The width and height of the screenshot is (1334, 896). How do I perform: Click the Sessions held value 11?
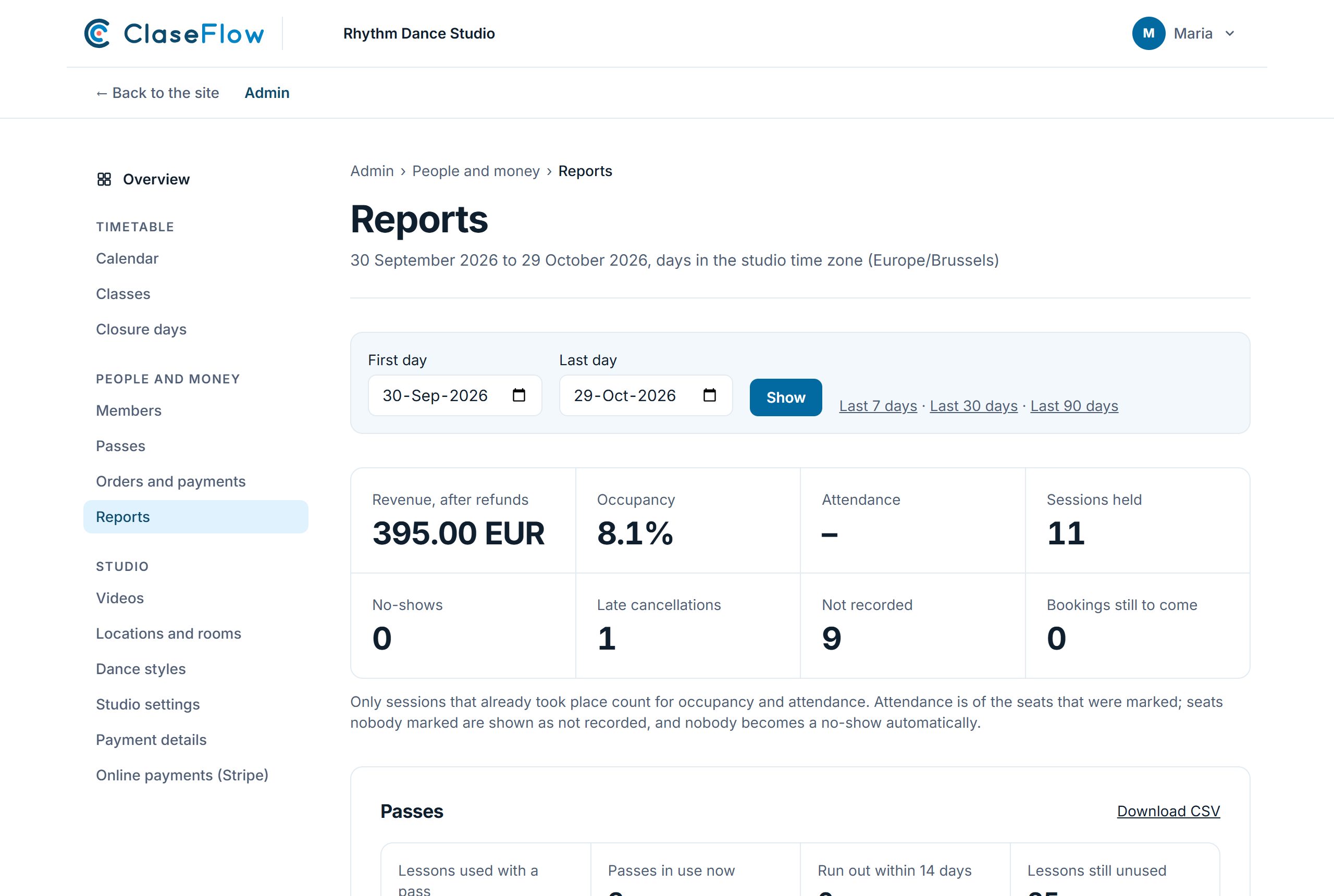1065,533
